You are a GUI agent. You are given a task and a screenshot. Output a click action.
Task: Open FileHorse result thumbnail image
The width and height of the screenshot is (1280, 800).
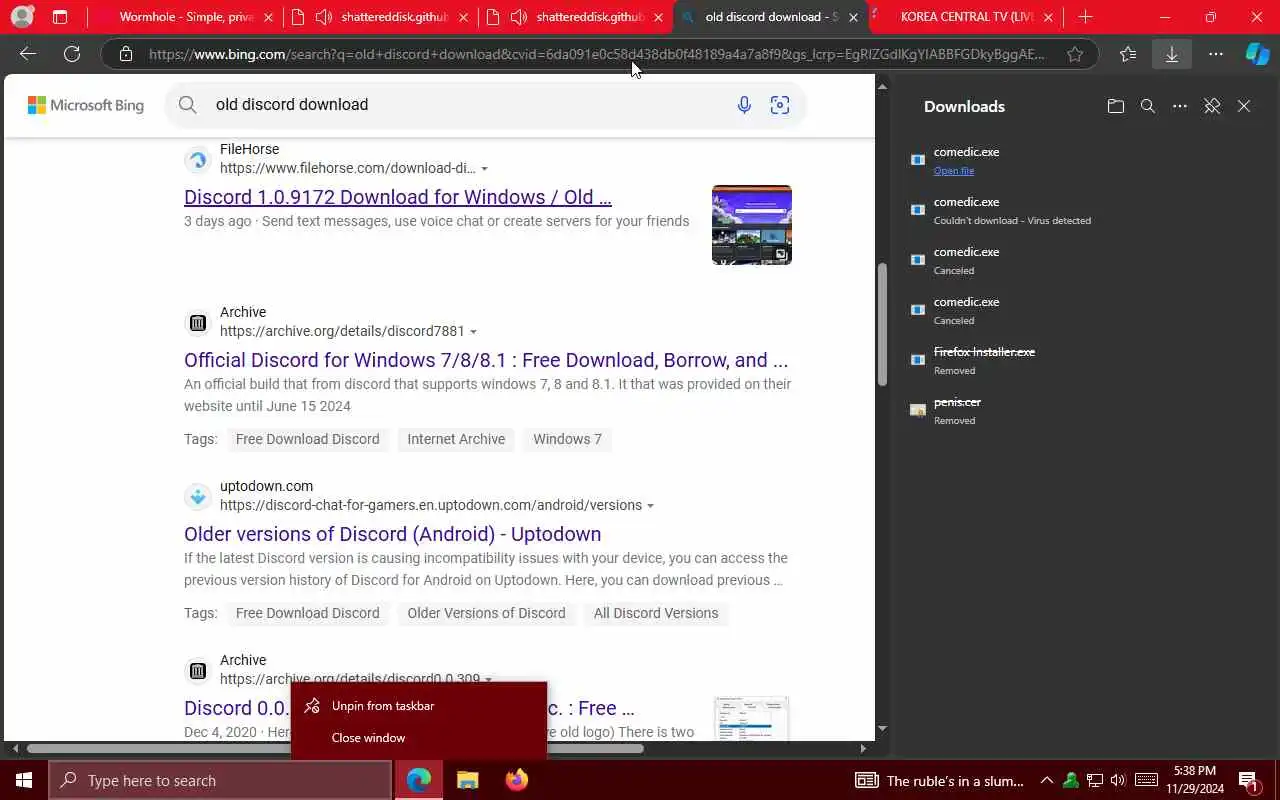[x=752, y=225]
